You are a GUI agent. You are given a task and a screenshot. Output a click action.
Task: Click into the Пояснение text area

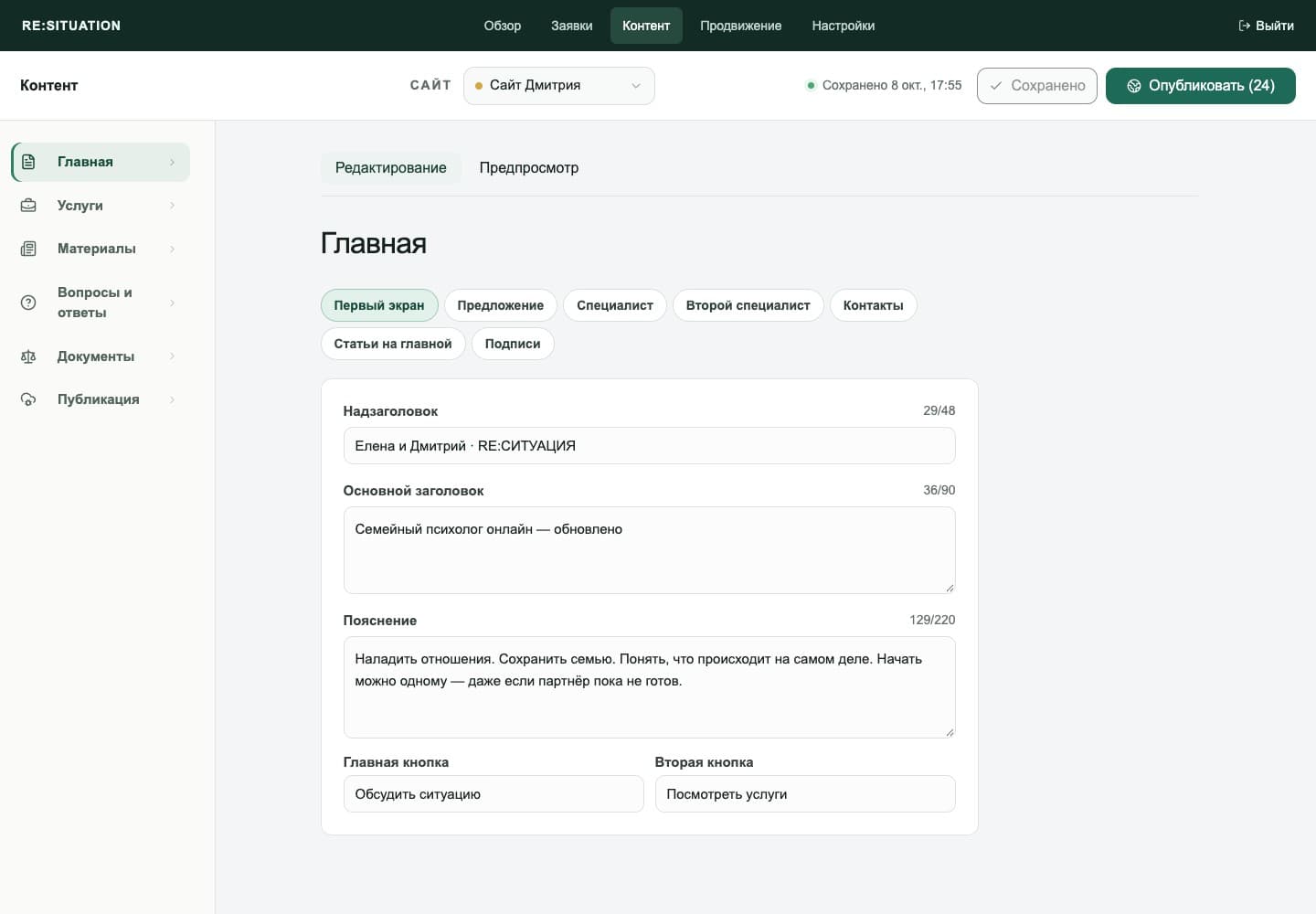coord(650,687)
